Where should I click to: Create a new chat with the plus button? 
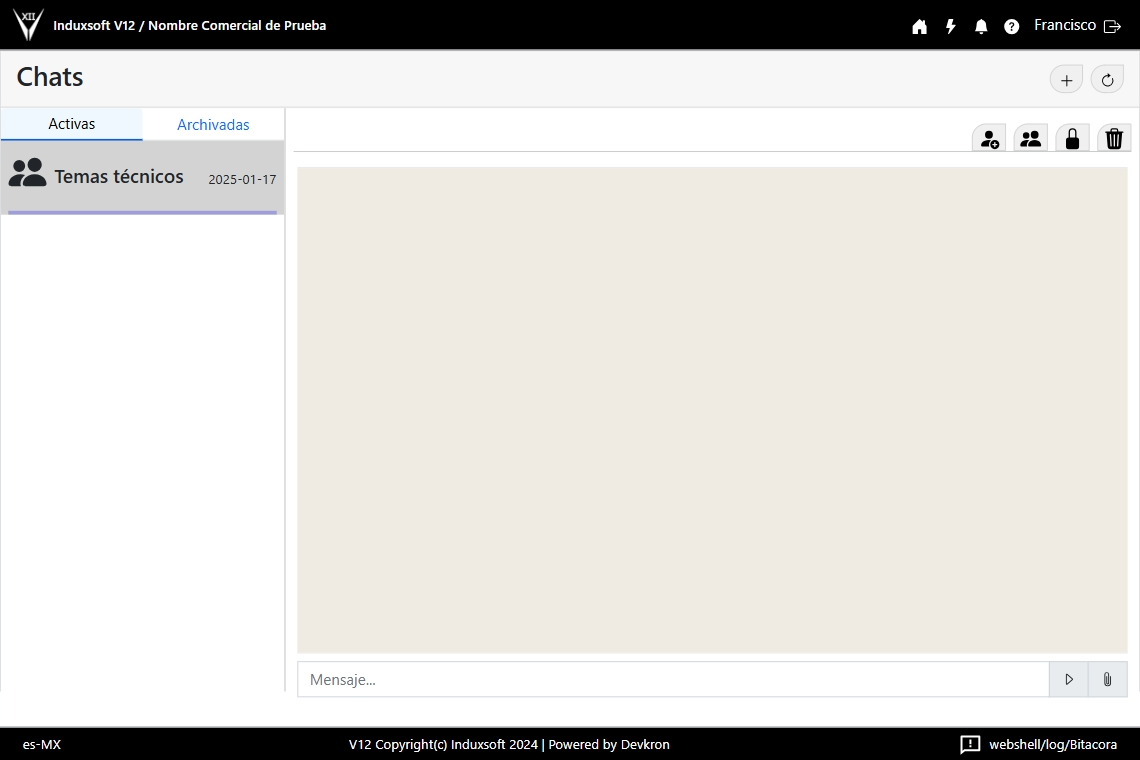1066,80
